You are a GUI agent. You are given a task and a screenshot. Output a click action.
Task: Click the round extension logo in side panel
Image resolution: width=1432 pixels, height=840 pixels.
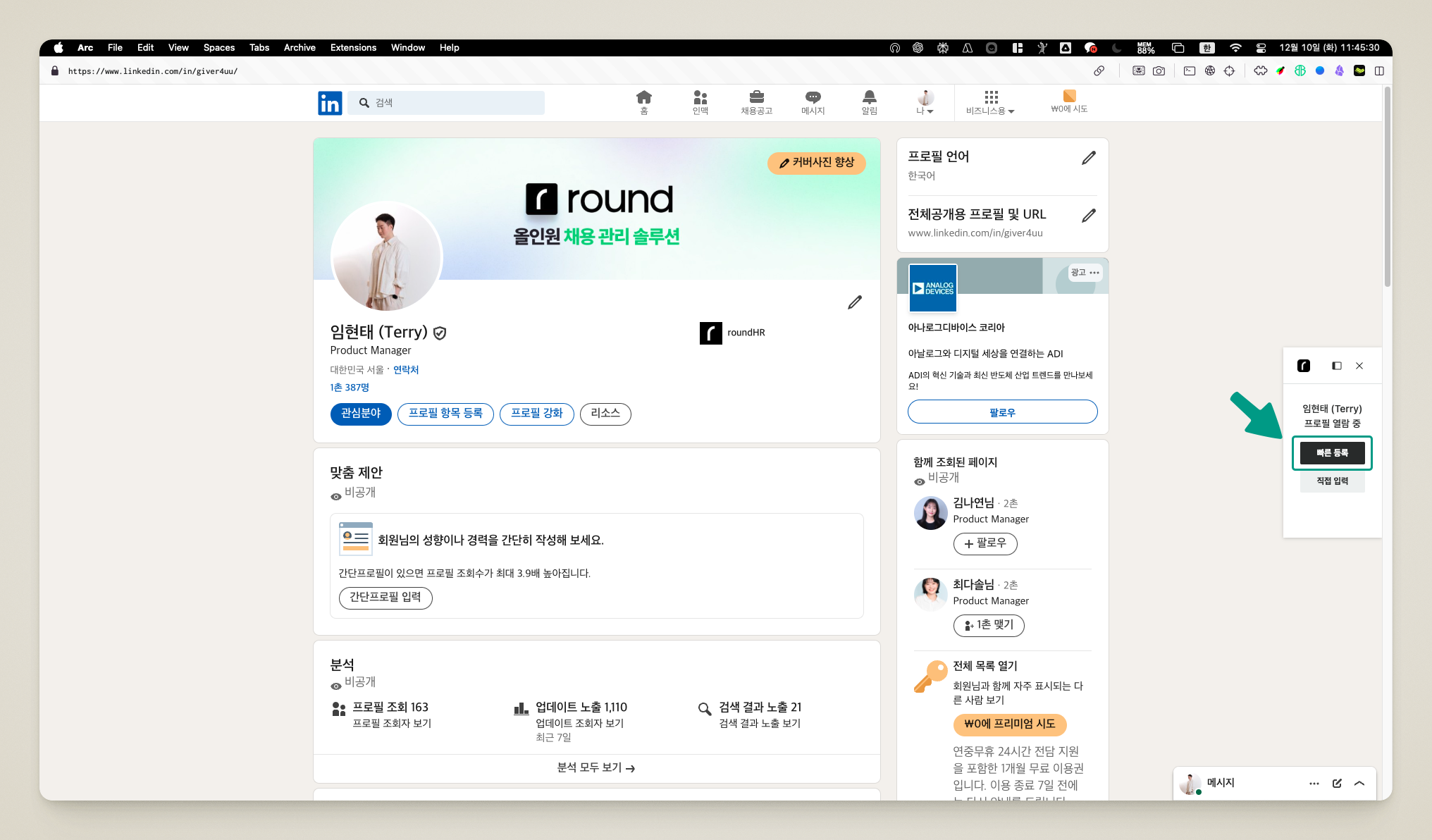(1304, 366)
